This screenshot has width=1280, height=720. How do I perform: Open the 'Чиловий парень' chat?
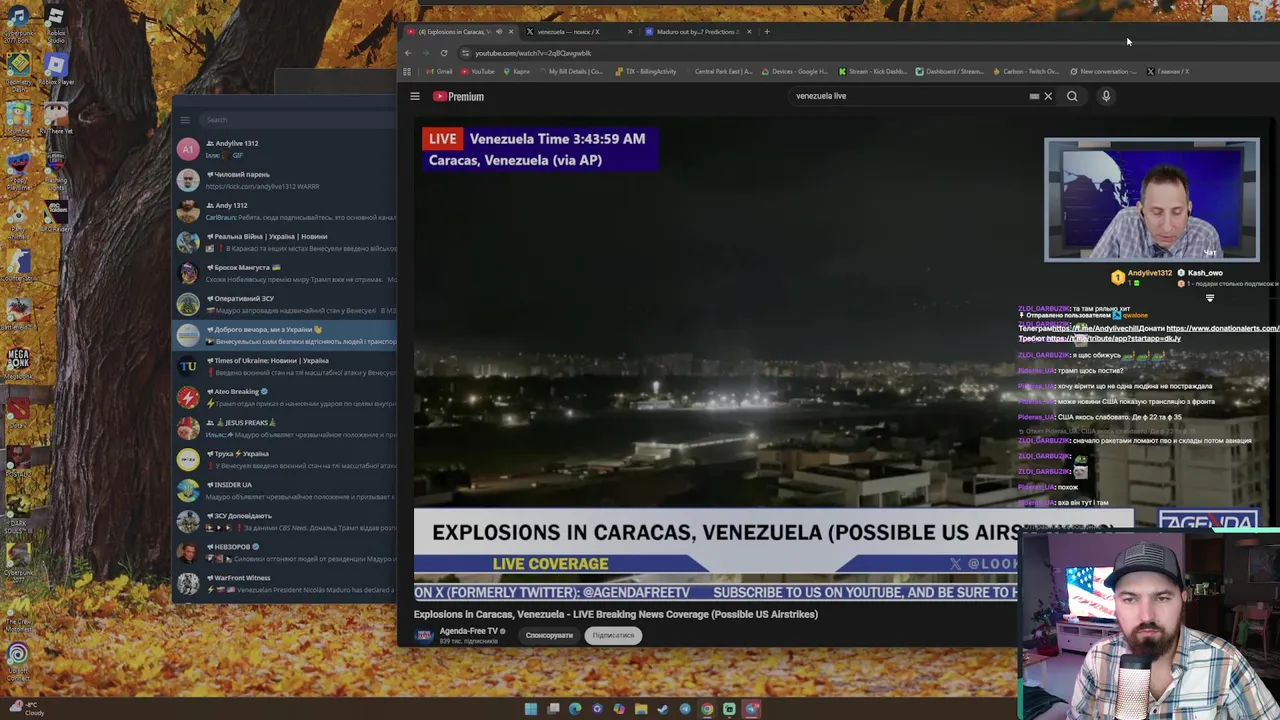[286, 180]
